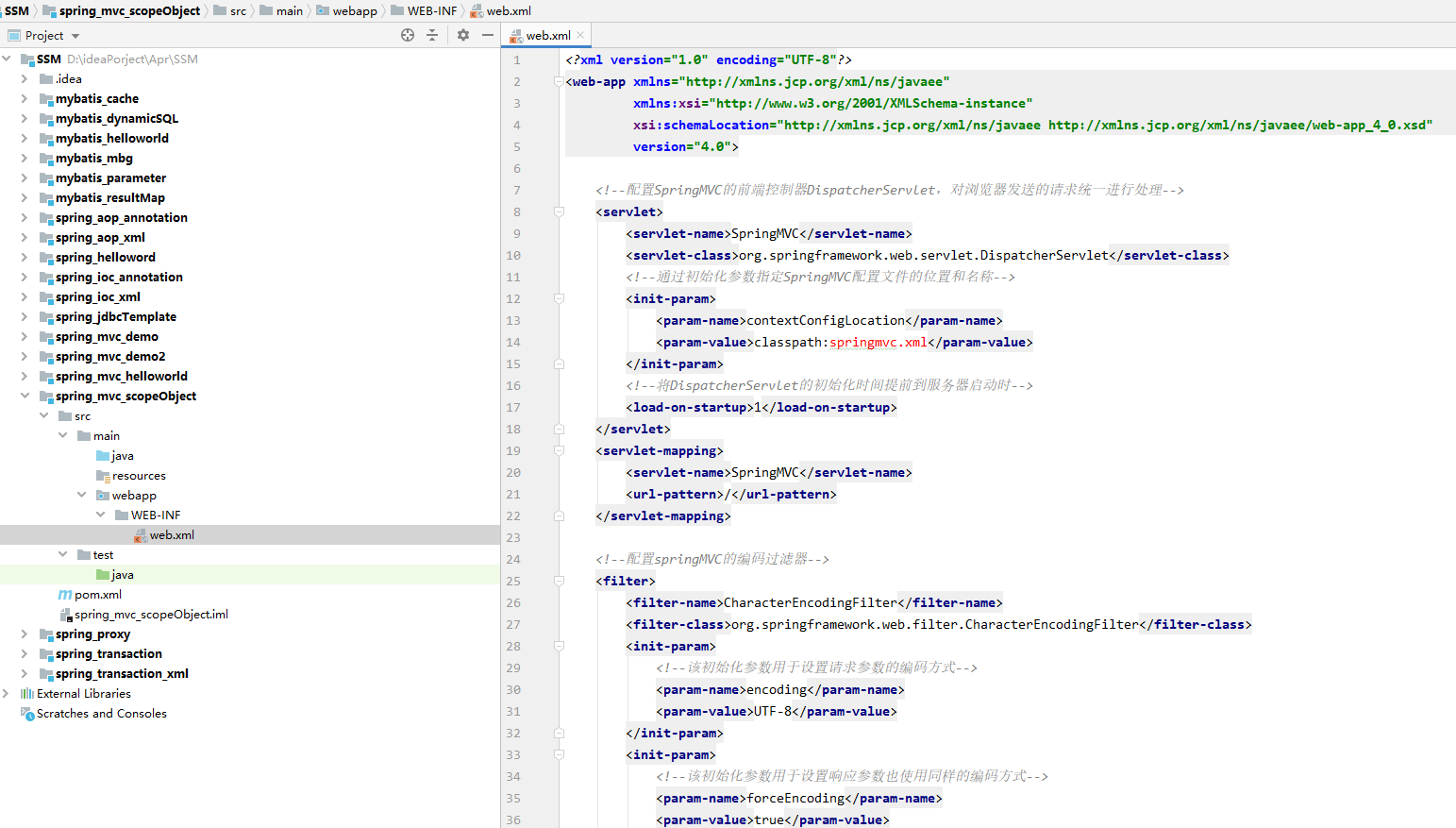Viewport: 1456px width, 828px height.
Task: Expand the .idea folder
Action: point(25,78)
